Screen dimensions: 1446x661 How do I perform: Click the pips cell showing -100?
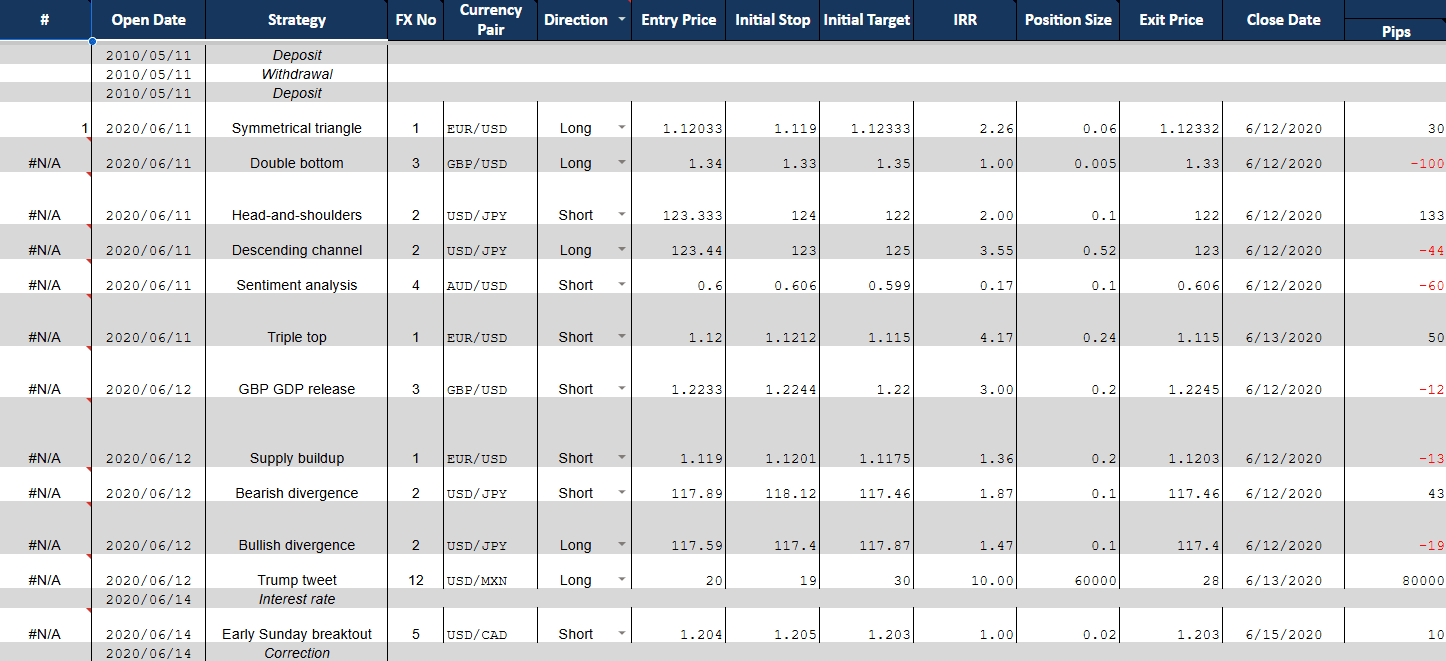click(x=1395, y=155)
